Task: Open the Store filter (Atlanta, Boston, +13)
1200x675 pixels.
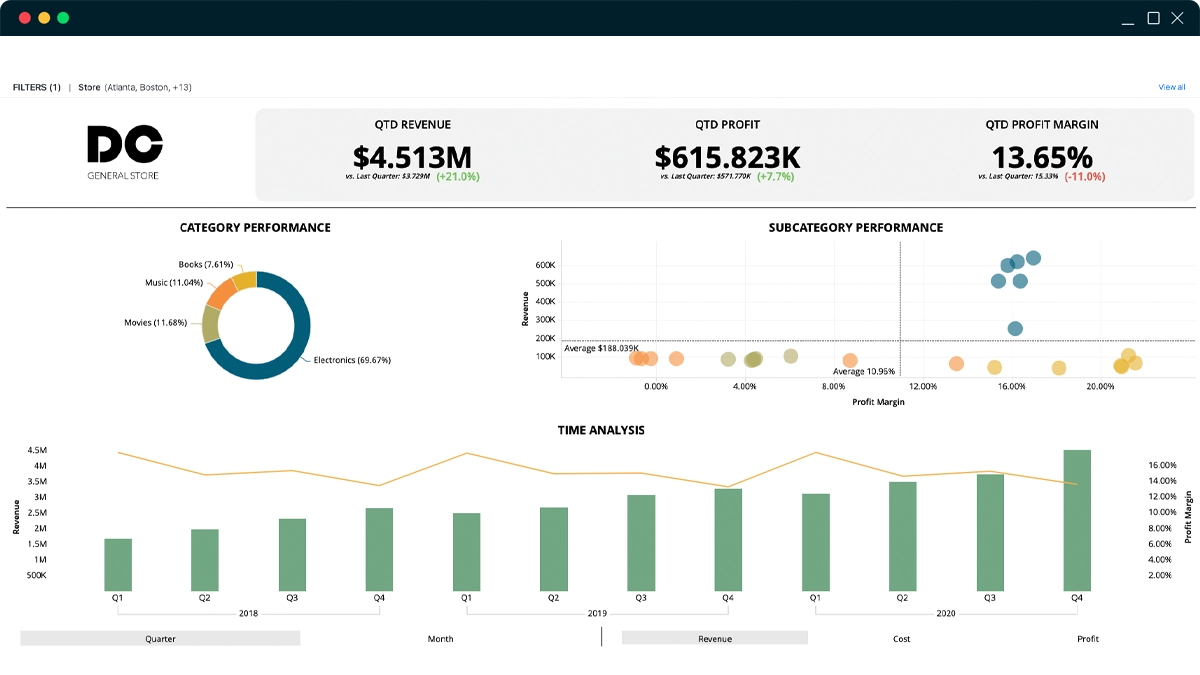Action: coord(135,87)
